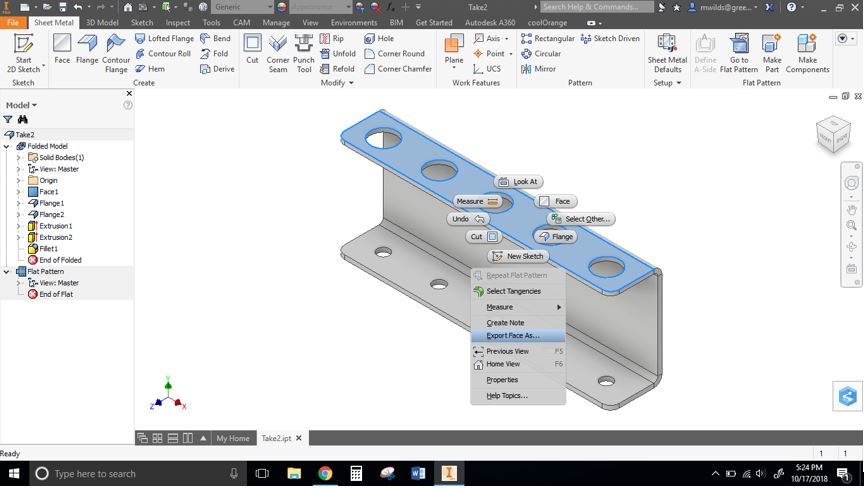Switch to the Inspect ribbon tab
Image resolution: width=865 pixels, height=488 pixels.
(178, 23)
